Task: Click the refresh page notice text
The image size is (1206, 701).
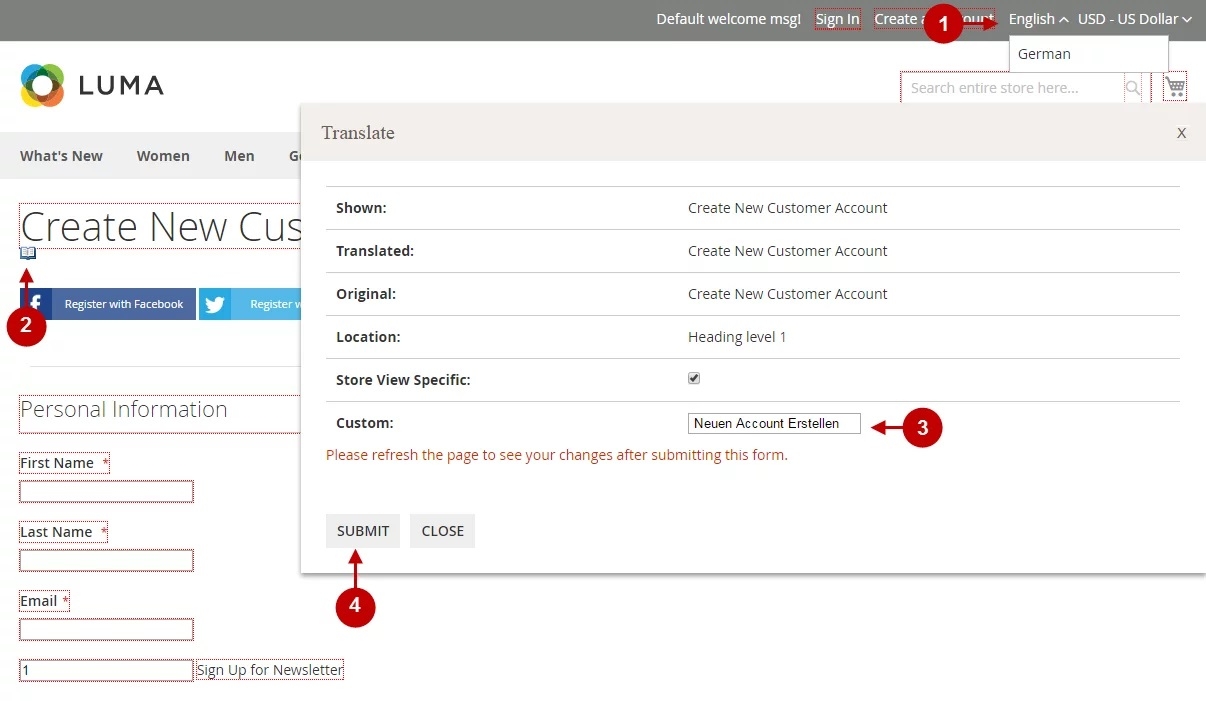Action: (x=557, y=455)
